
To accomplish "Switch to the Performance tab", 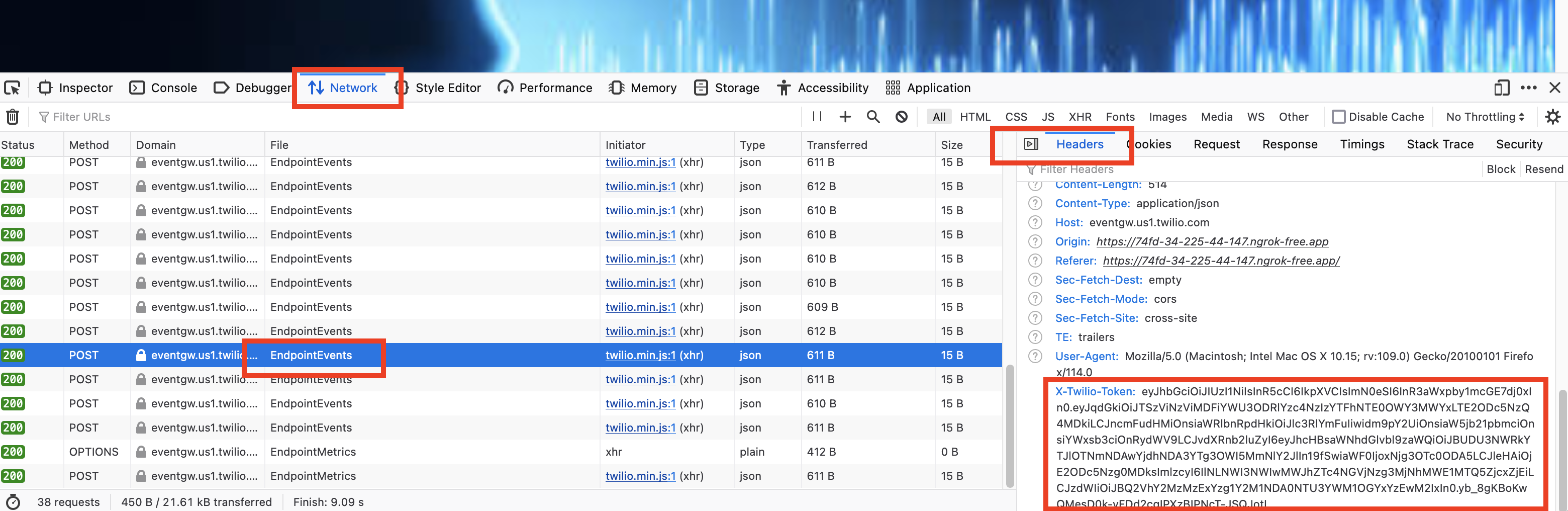I will 545,88.
